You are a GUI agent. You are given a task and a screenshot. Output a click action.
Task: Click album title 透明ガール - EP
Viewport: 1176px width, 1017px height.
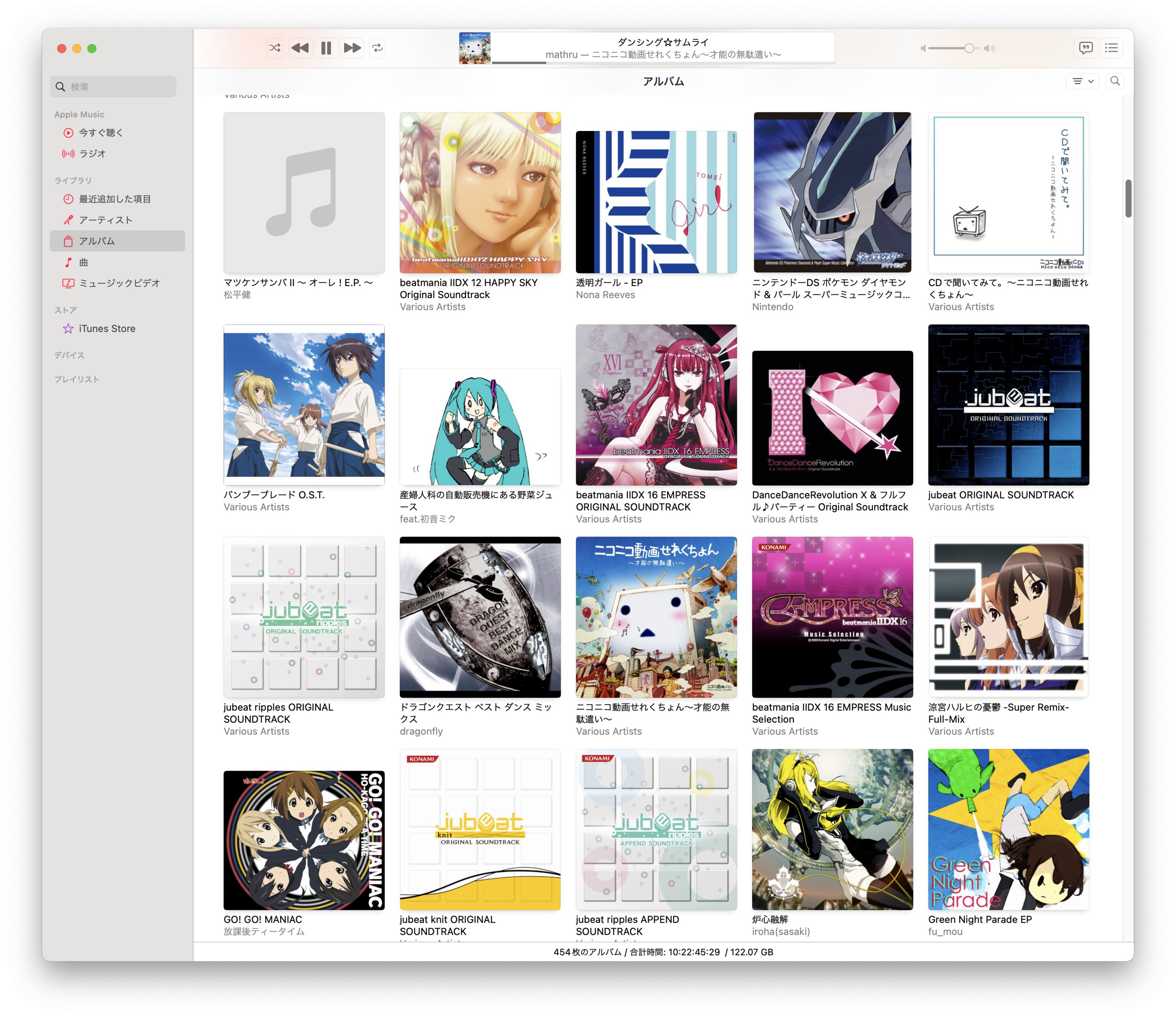tap(609, 283)
